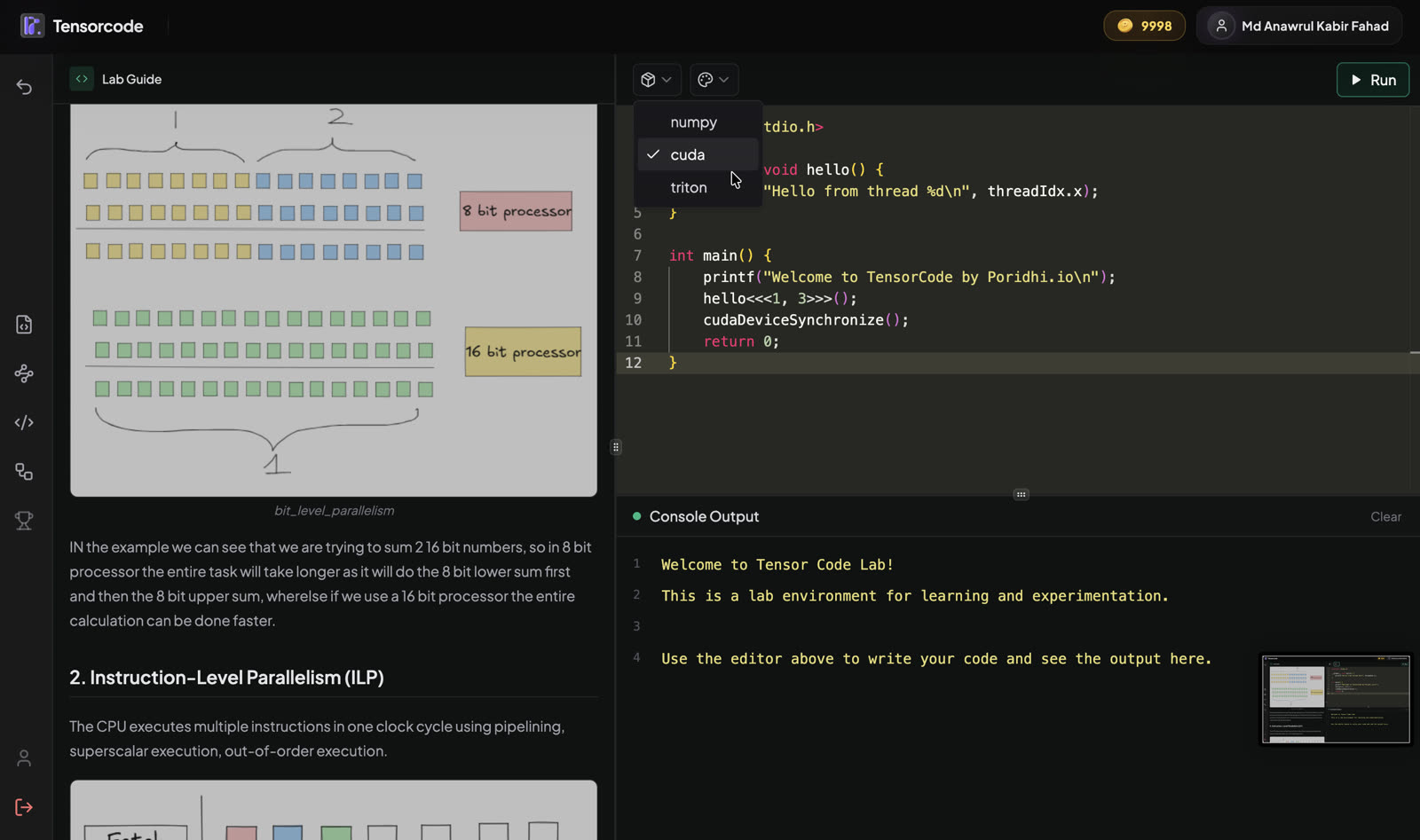Image resolution: width=1420 pixels, height=840 pixels.
Task: Click line number 12 in editor
Action: coord(634,363)
